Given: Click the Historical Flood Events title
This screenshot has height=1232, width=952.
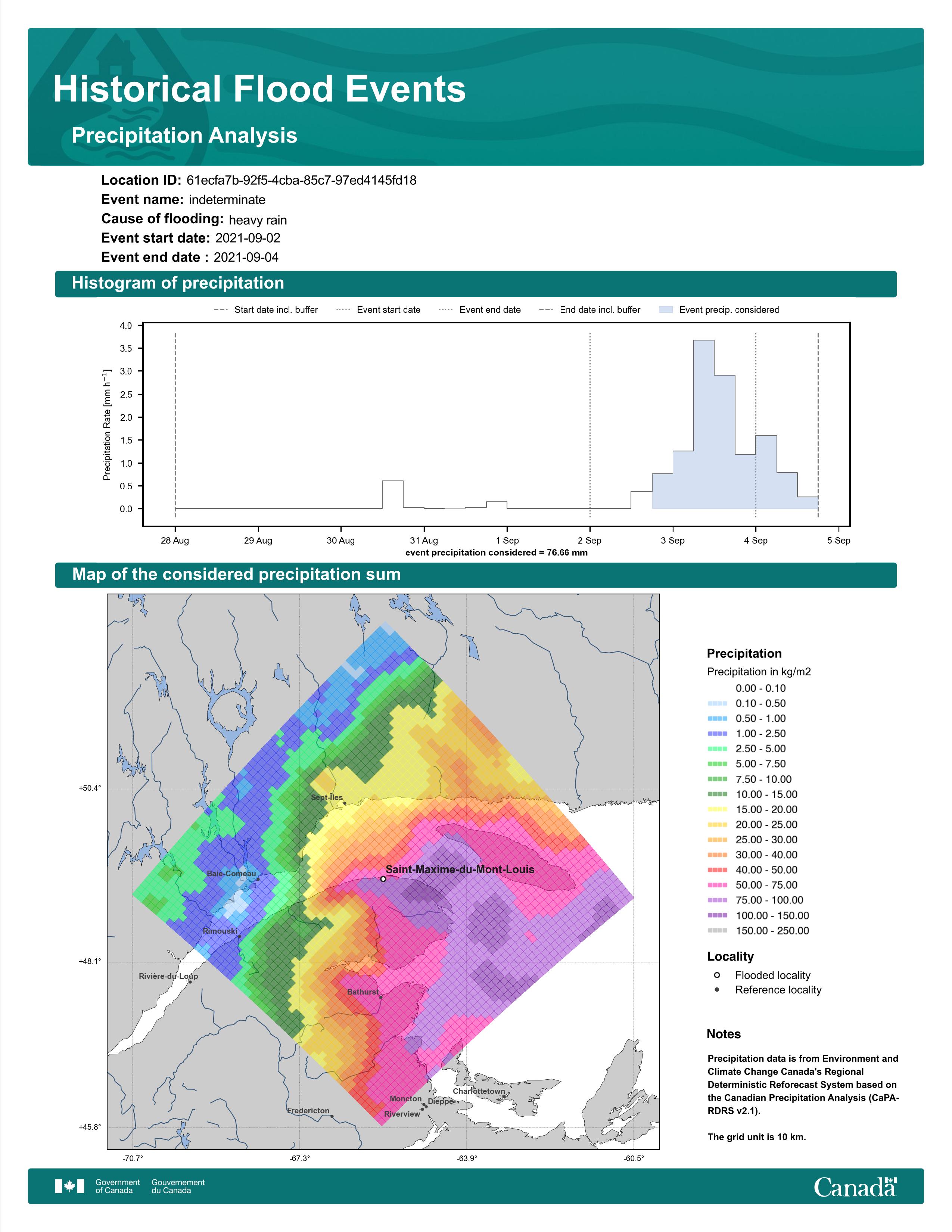Looking at the screenshot, I should 259,89.
